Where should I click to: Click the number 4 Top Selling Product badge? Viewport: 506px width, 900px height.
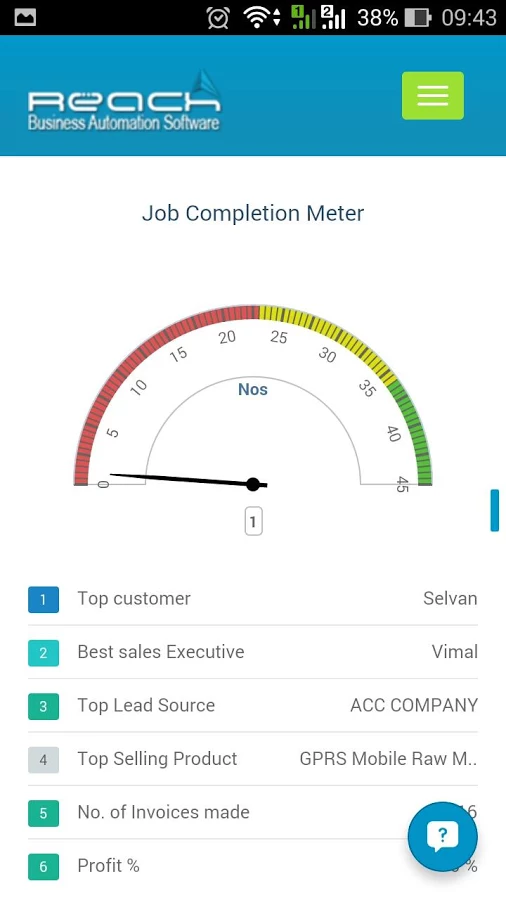44,759
